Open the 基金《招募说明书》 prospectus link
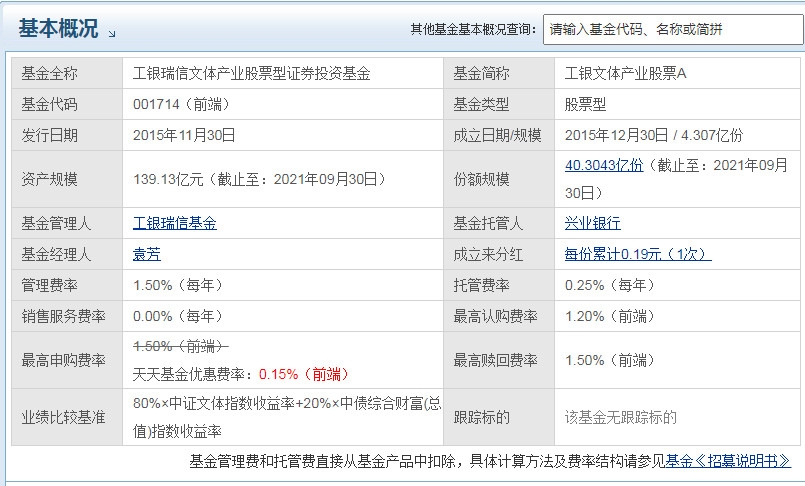805x486 pixels. click(728, 461)
